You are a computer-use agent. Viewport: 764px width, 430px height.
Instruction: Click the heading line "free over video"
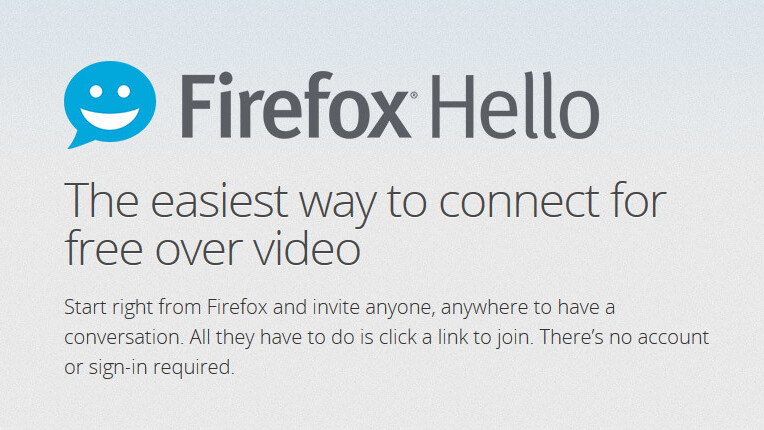[x=212, y=247]
